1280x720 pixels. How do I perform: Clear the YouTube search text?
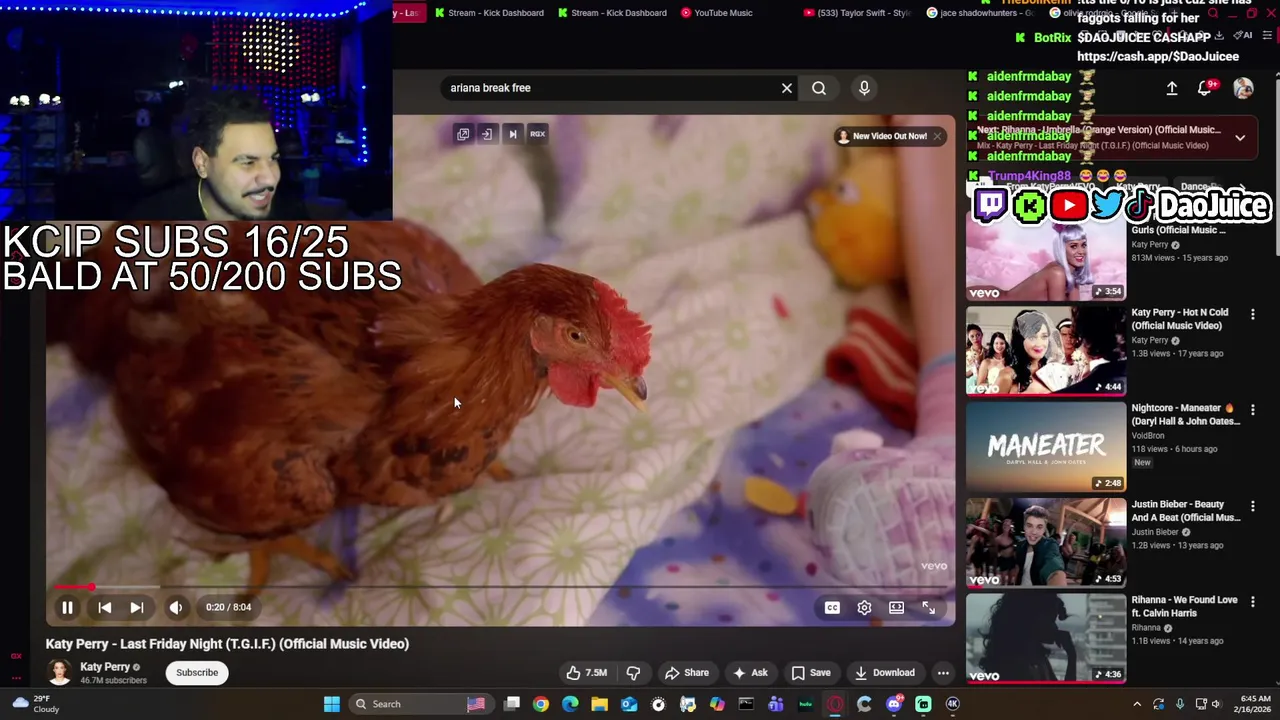click(787, 88)
